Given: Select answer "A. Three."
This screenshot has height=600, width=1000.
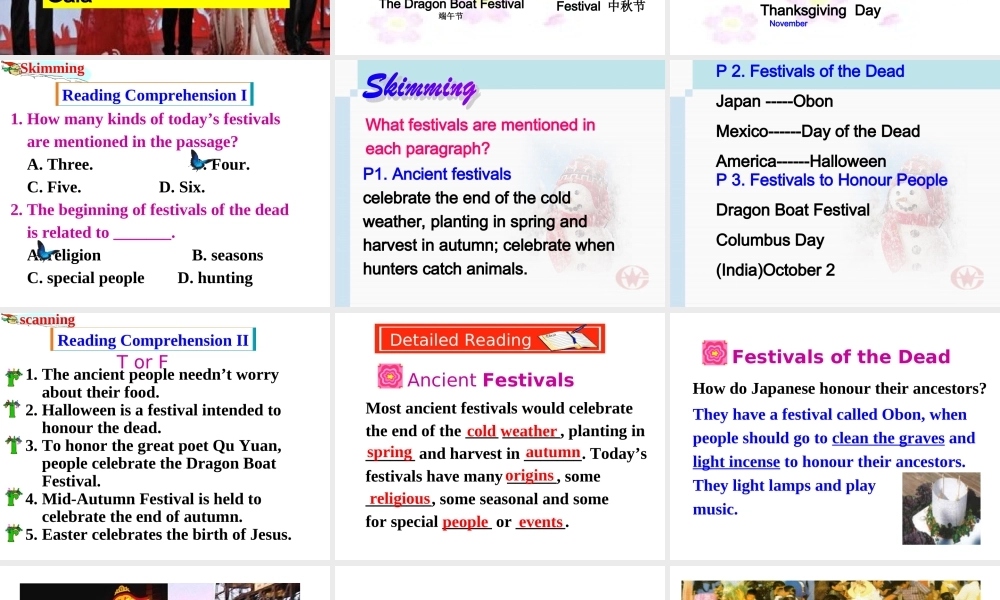Looking at the screenshot, I should pyautogui.click(x=60, y=165).
